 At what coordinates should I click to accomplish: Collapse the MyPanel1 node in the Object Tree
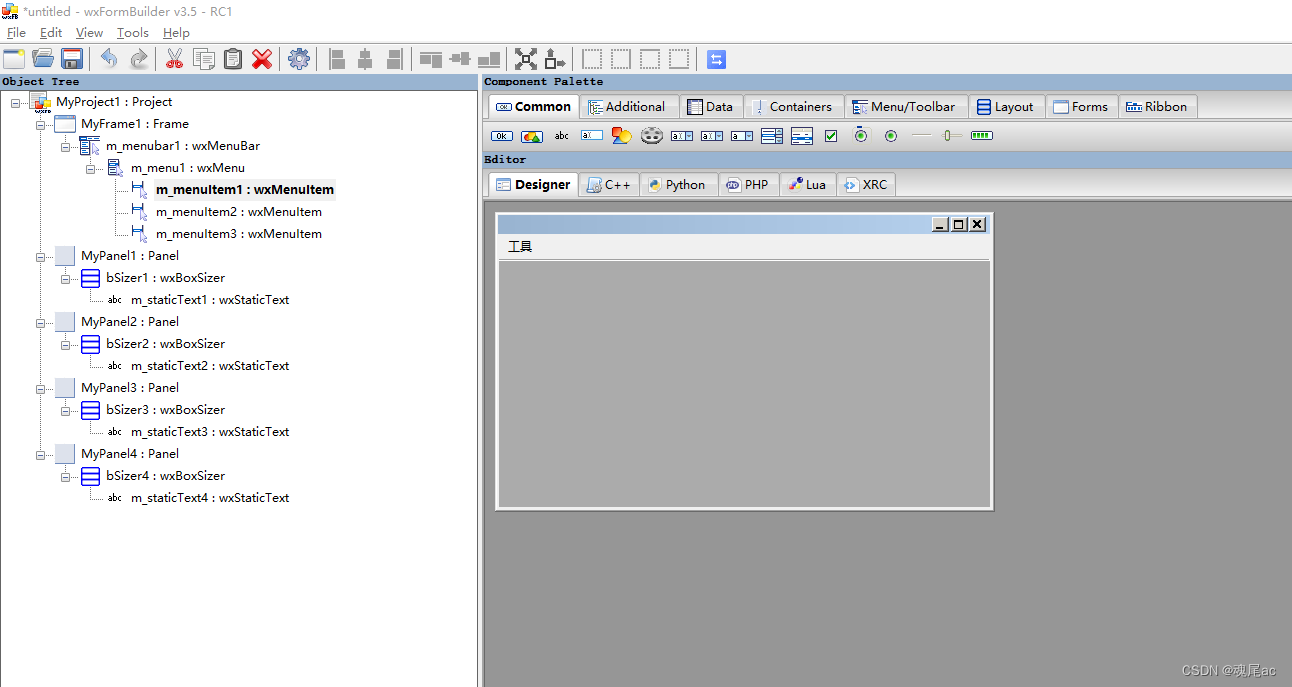pos(40,255)
